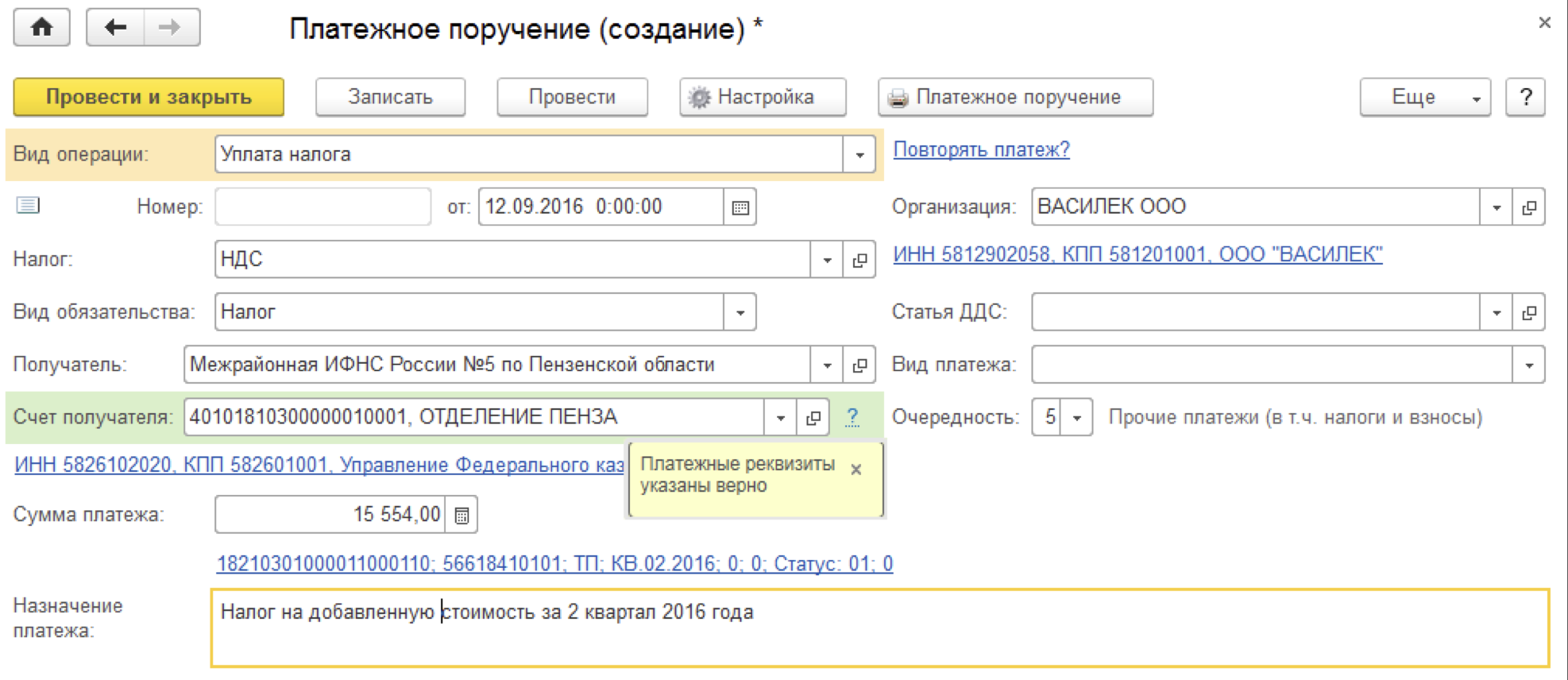
Task: Expand the Вид операции dropdown
Action: coord(859,155)
